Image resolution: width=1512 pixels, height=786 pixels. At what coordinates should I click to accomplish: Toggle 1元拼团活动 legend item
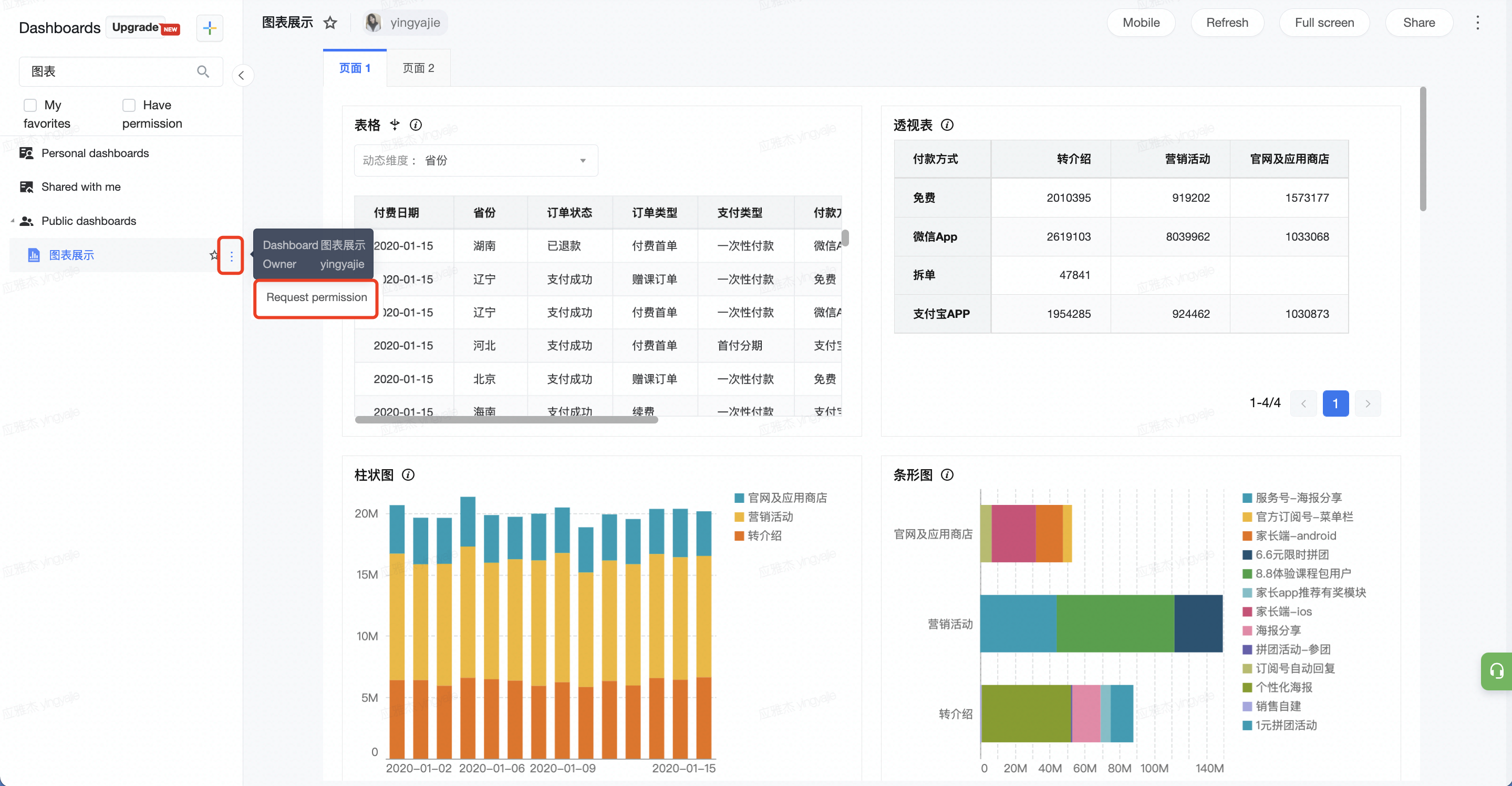(x=1280, y=725)
